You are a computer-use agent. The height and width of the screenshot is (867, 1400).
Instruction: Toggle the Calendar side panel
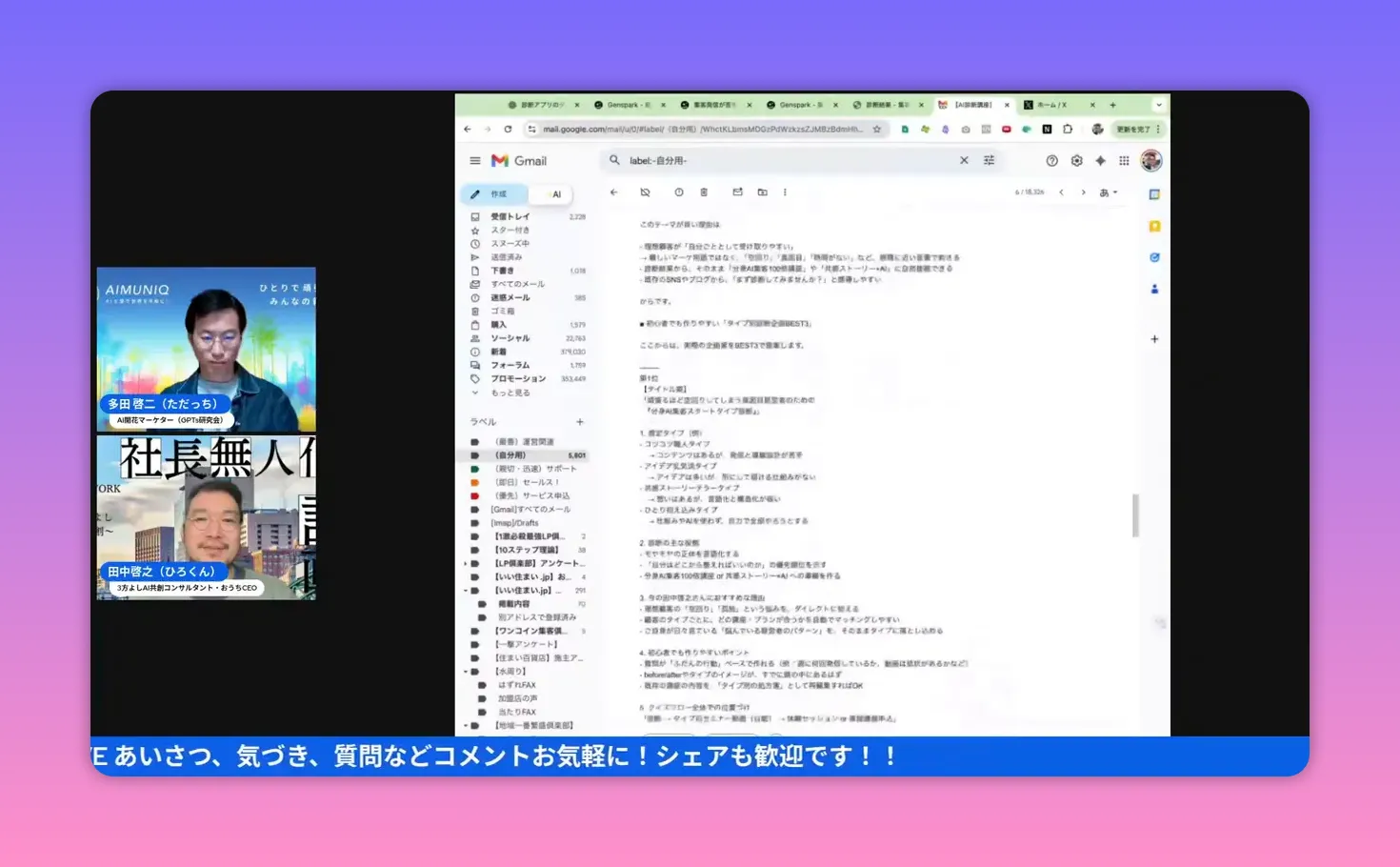pos(1154,194)
